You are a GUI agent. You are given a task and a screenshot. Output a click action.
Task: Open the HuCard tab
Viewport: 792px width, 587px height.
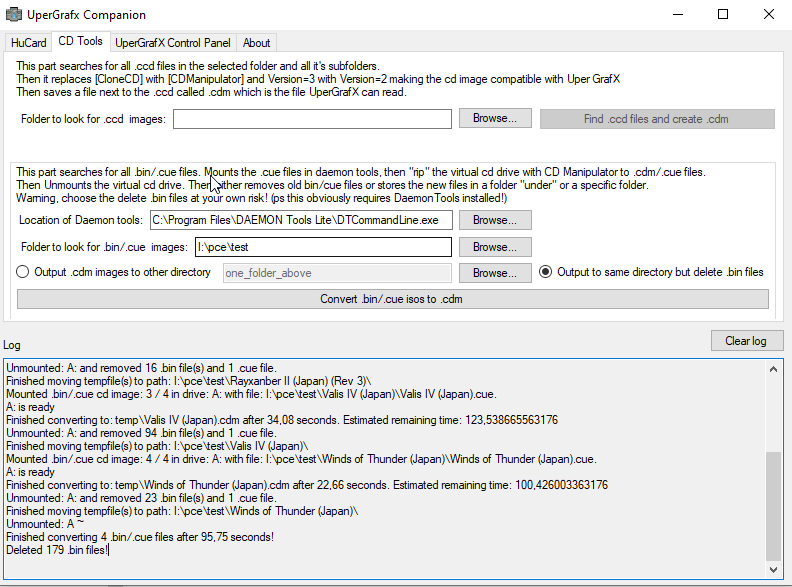(28, 43)
